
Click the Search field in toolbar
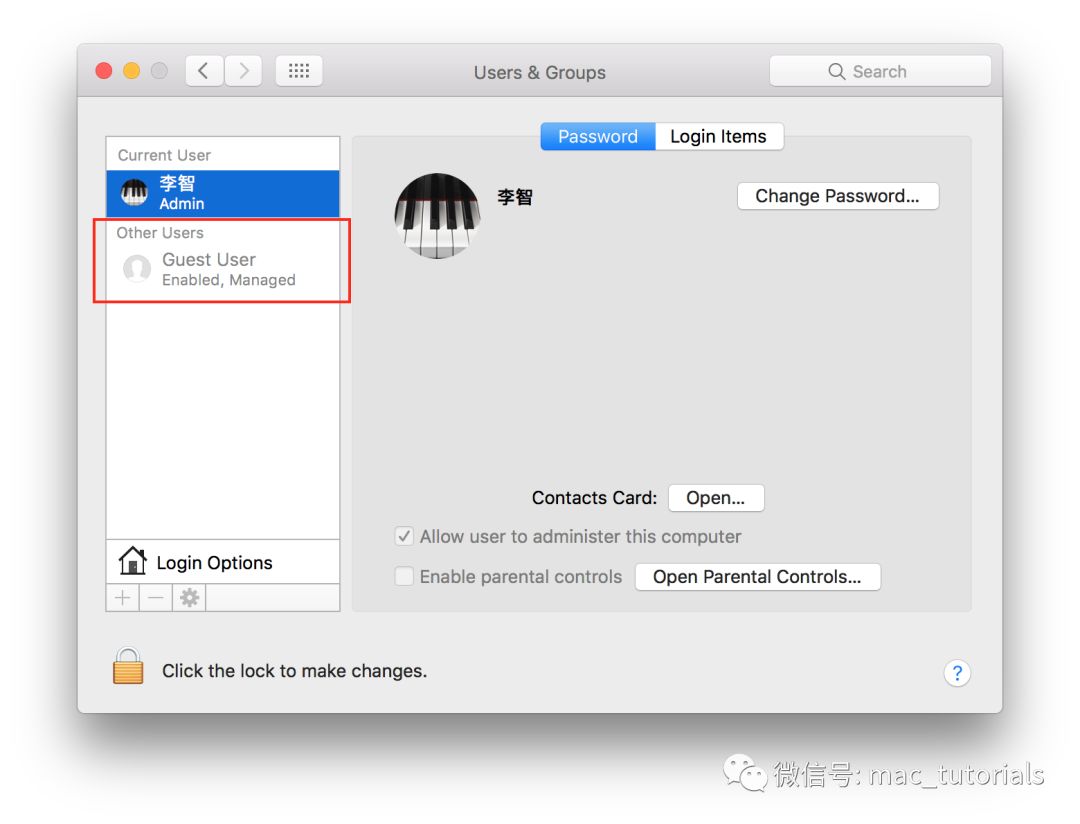pos(880,72)
